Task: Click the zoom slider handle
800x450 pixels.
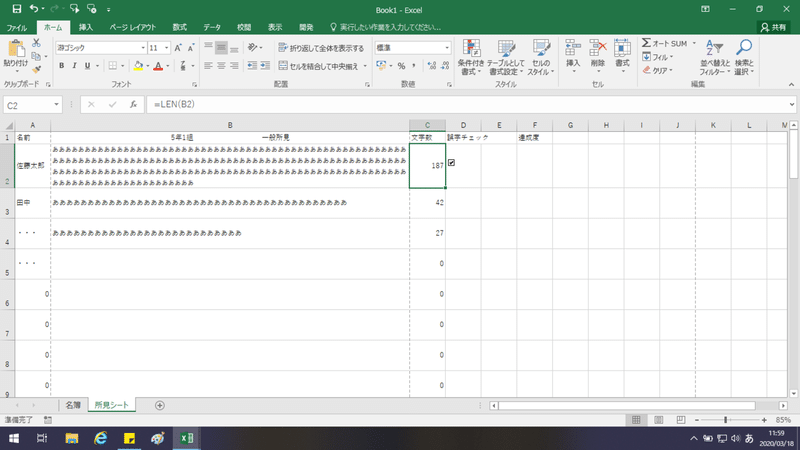Action: [725, 420]
